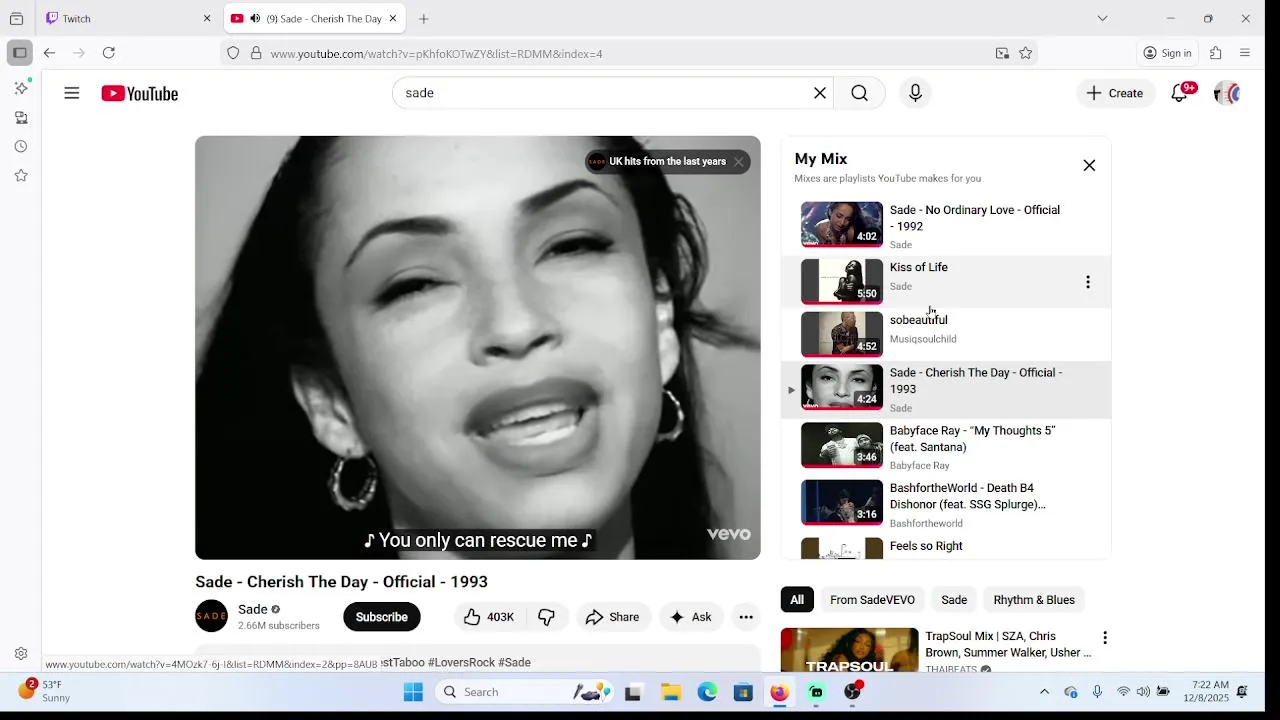Open options for TrapSoul Mix video

click(x=1105, y=637)
